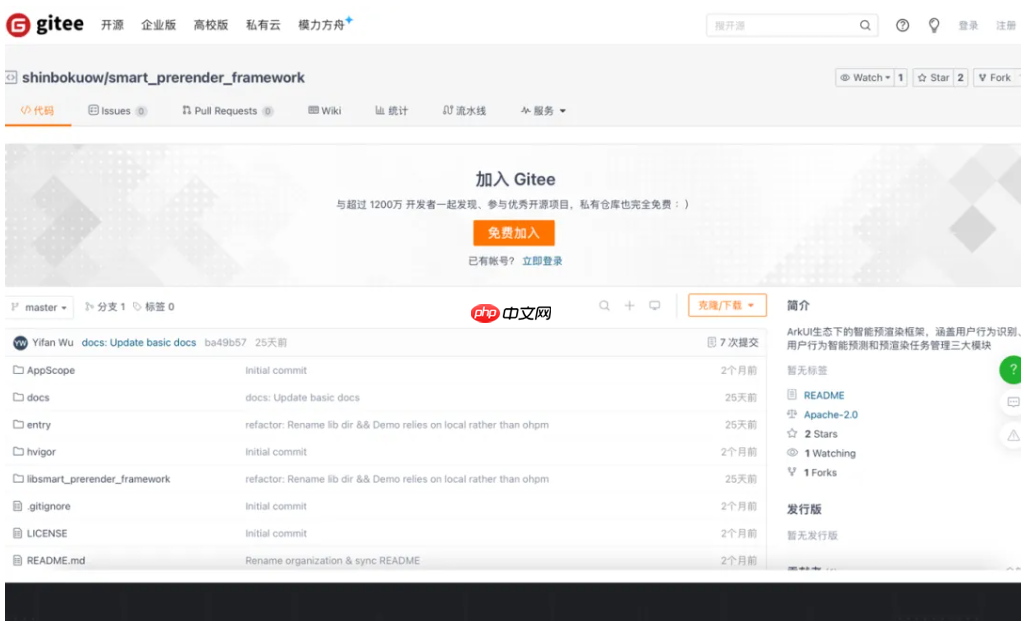Click the plus icon above file list

click(x=630, y=306)
